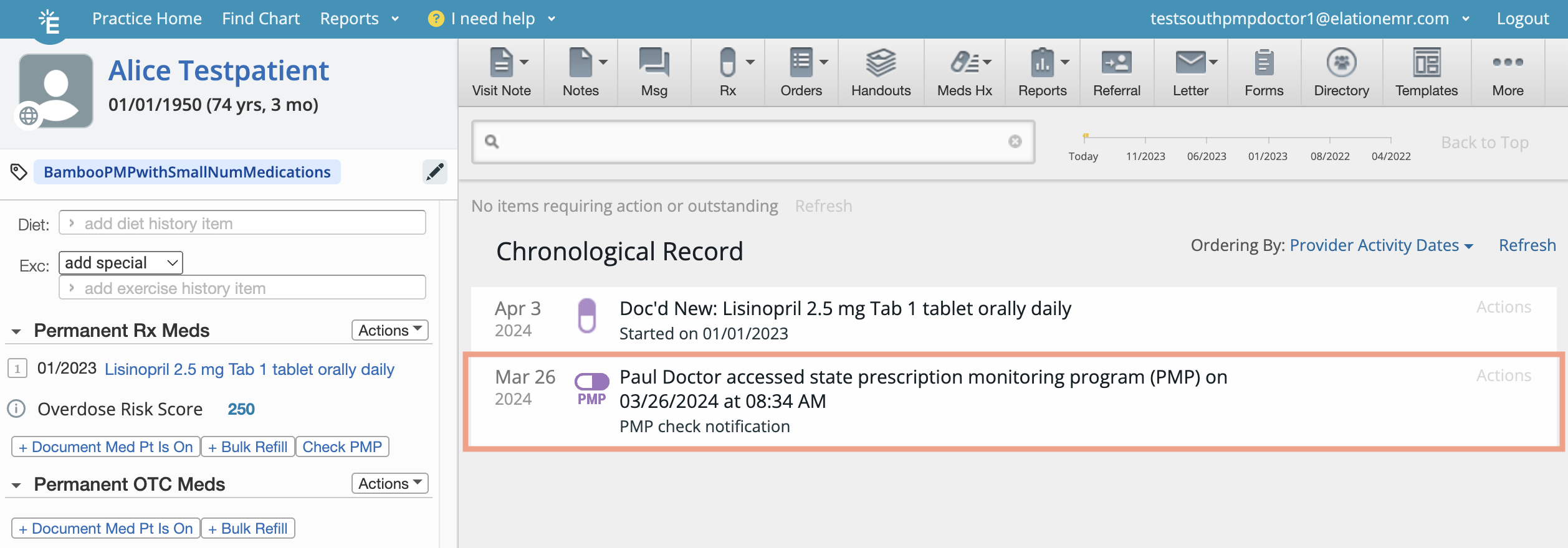This screenshot has height=548, width=1568.
Task: Open Lisinopril 2.5 mg Tab medication link
Action: coord(249,369)
